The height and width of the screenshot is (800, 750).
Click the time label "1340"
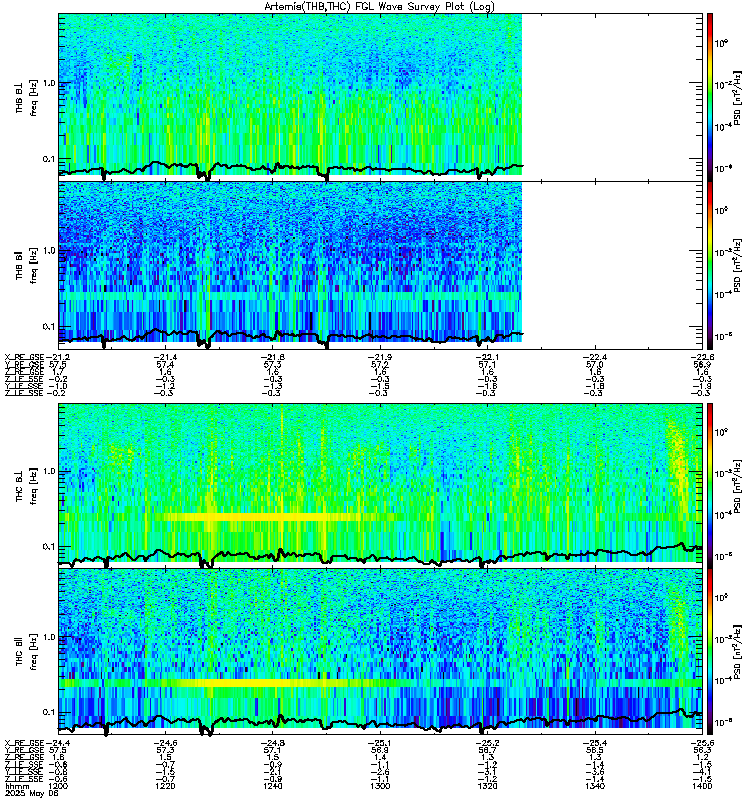[595, 786]
